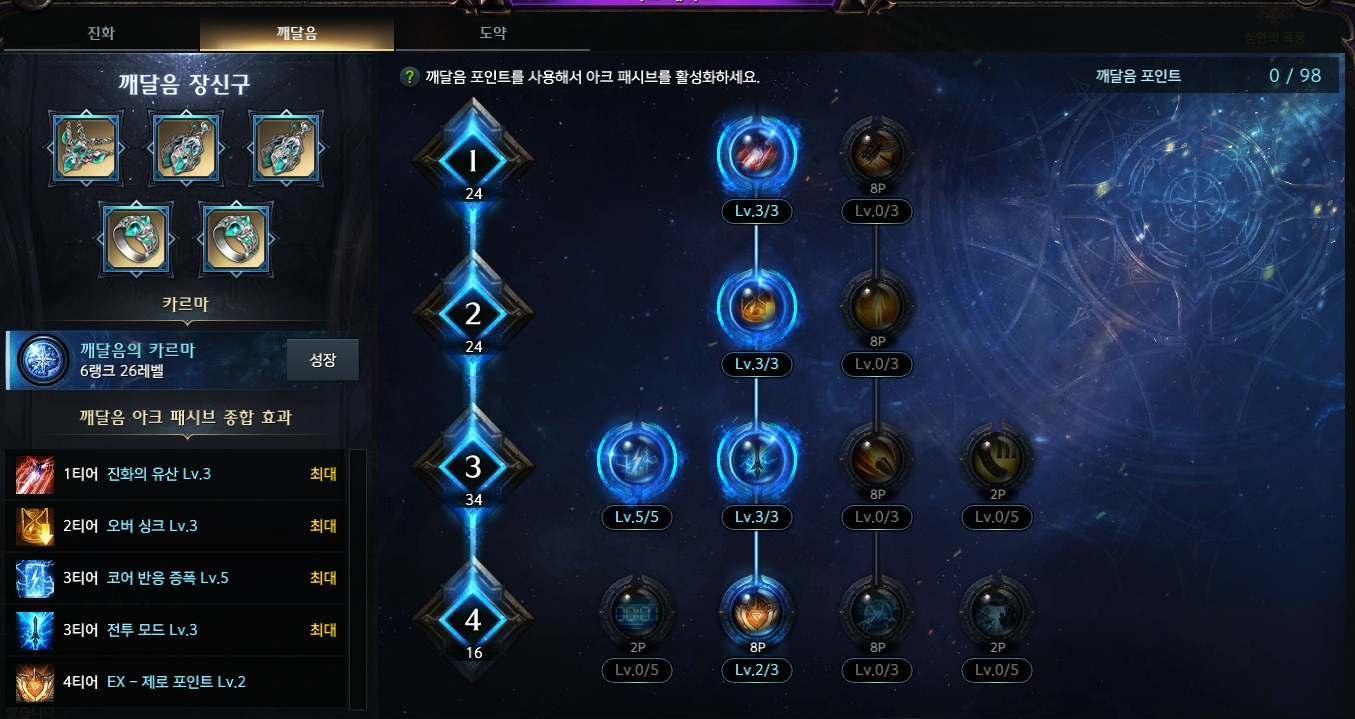Click the passive effects list scrollbar
Viewport: 1355px width, 719px height.
(x=357, y=579)
